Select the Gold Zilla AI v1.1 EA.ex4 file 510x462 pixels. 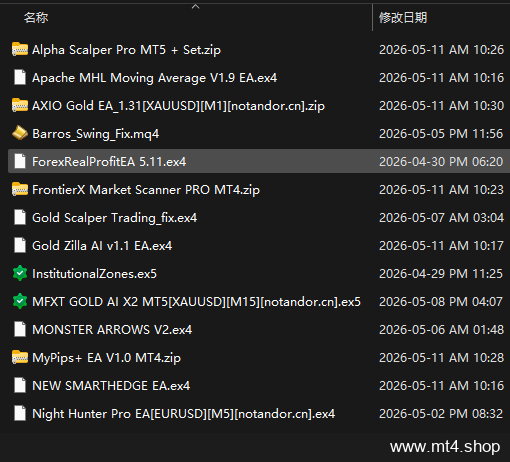pyautogui.click(x=102, y=246)
